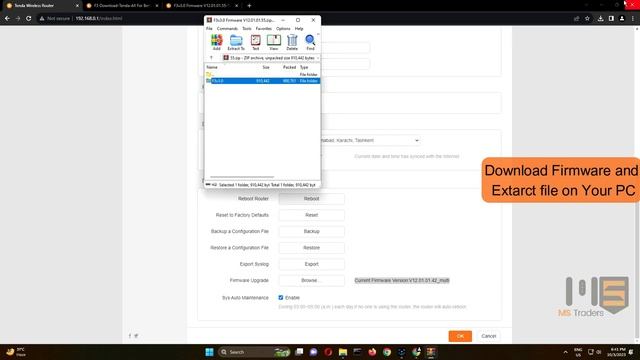Go up one folder level in WinRAR
The image size is (640, 360).
pos(211,58)
